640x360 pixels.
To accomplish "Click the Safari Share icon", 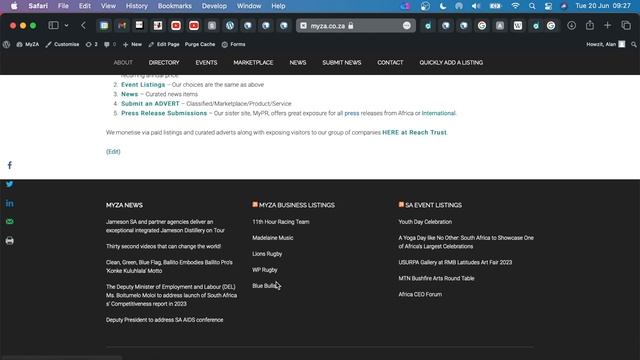I will pyautogui.click(x=590, y=25).
